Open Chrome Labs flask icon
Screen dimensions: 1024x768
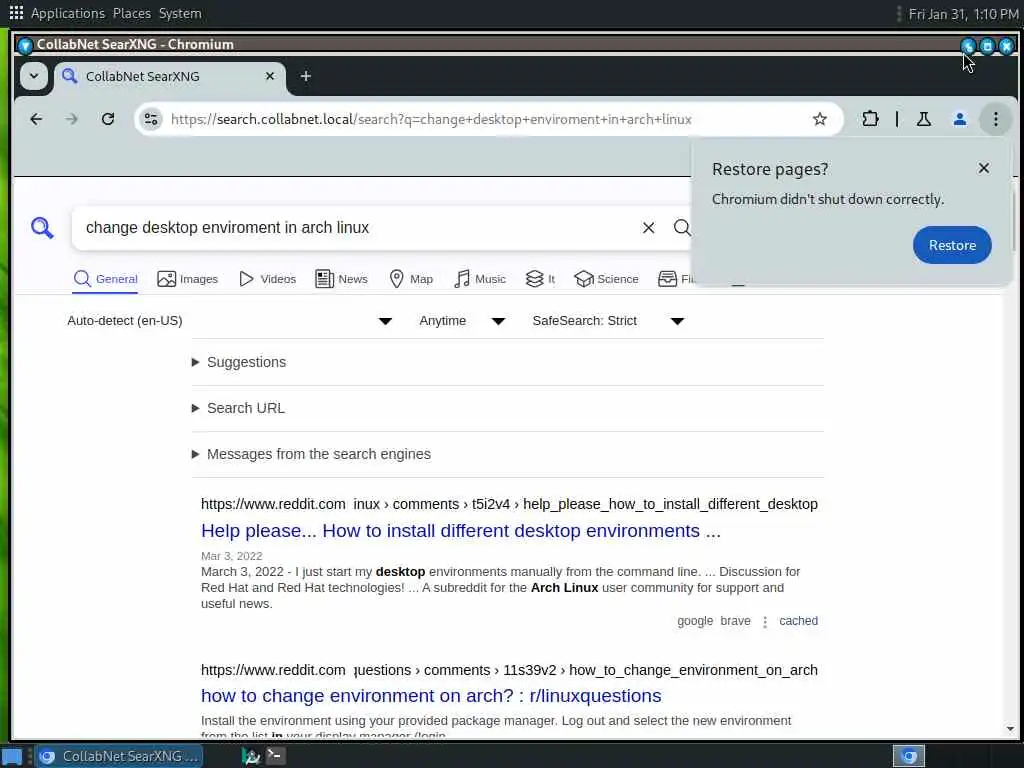923,119
